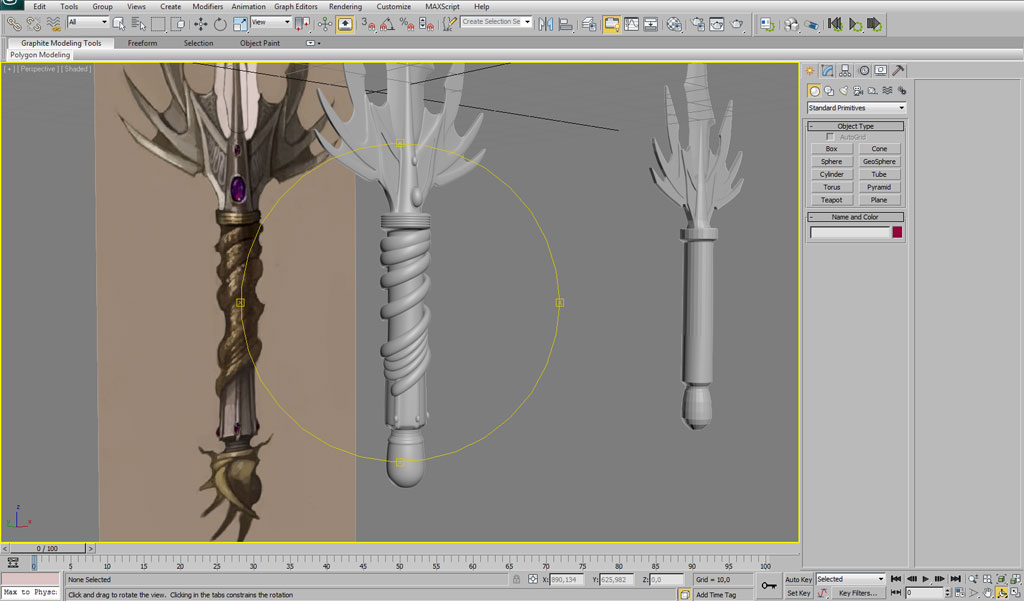Toggle Window/Crossing selection mode
1024x601 pixels.
pos(178,24)
